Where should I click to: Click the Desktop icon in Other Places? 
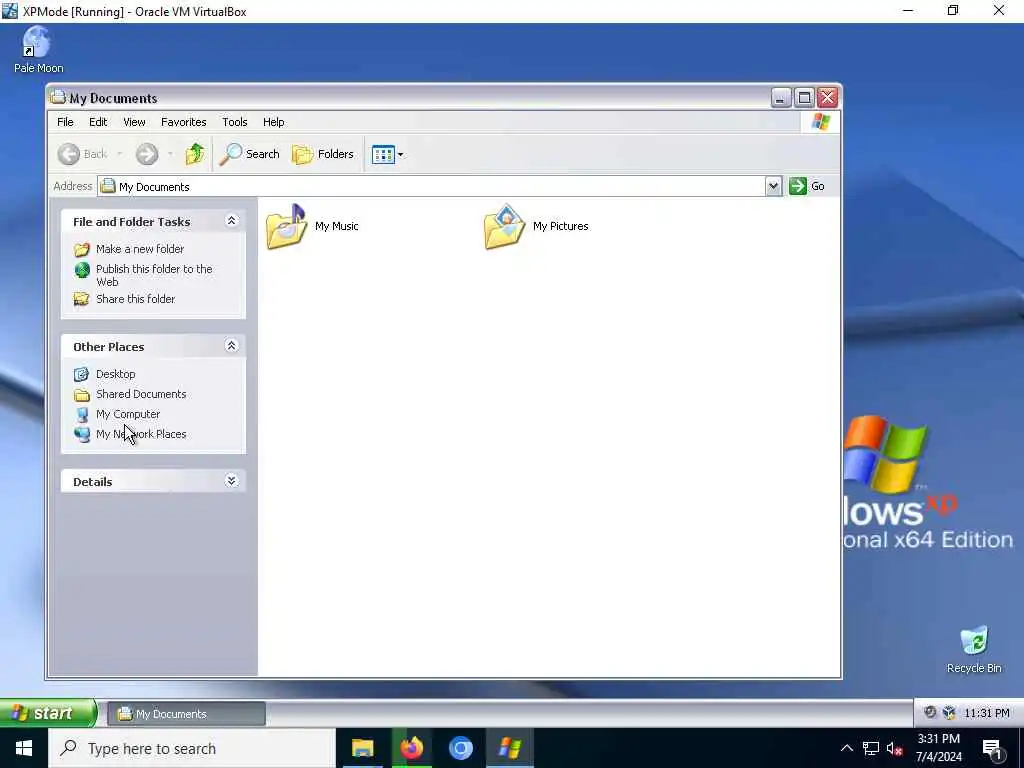click(x=82, y=374)
